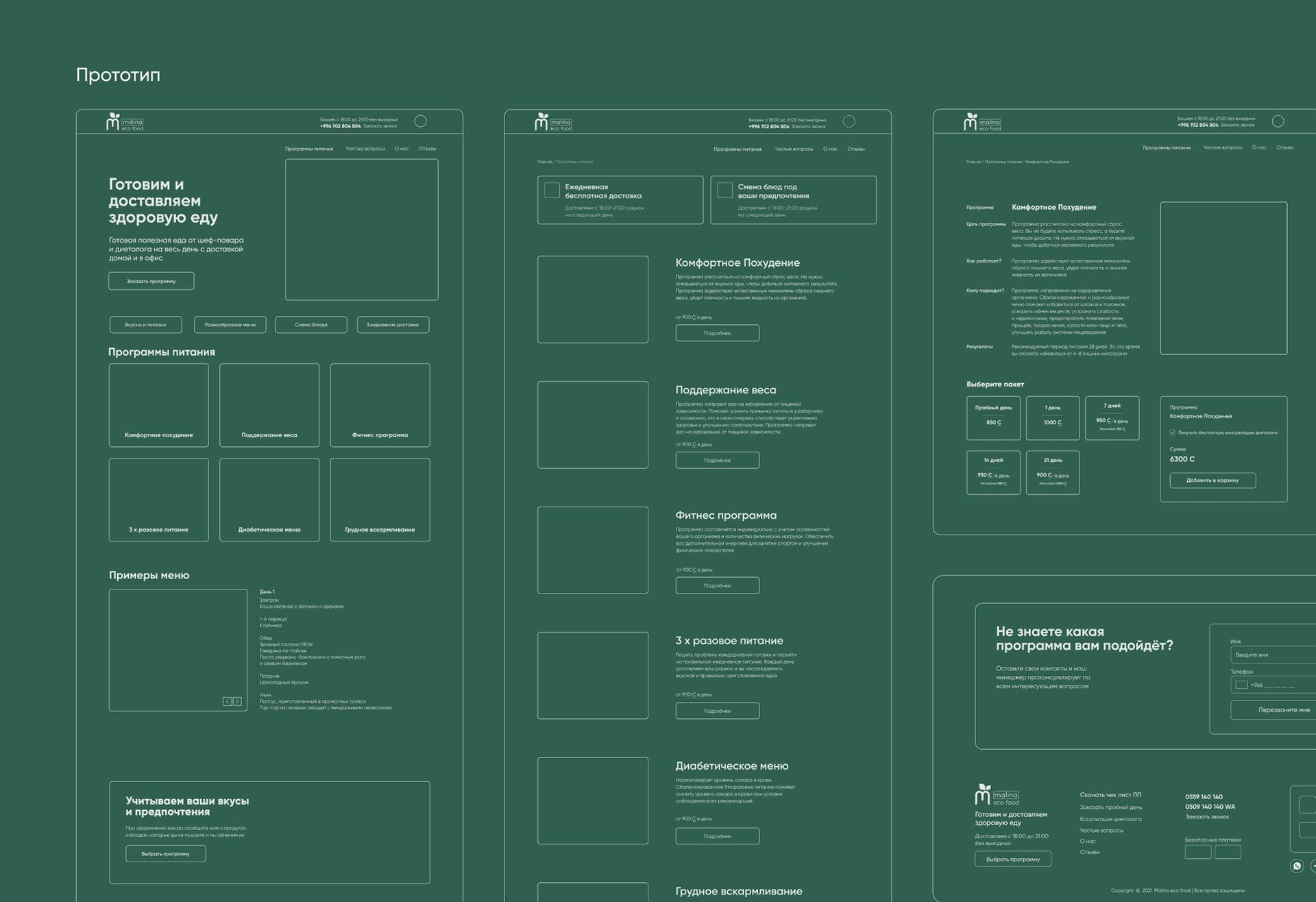Click the malina eco food logo in first mockup
The image size is (1316, 902).
124,122
